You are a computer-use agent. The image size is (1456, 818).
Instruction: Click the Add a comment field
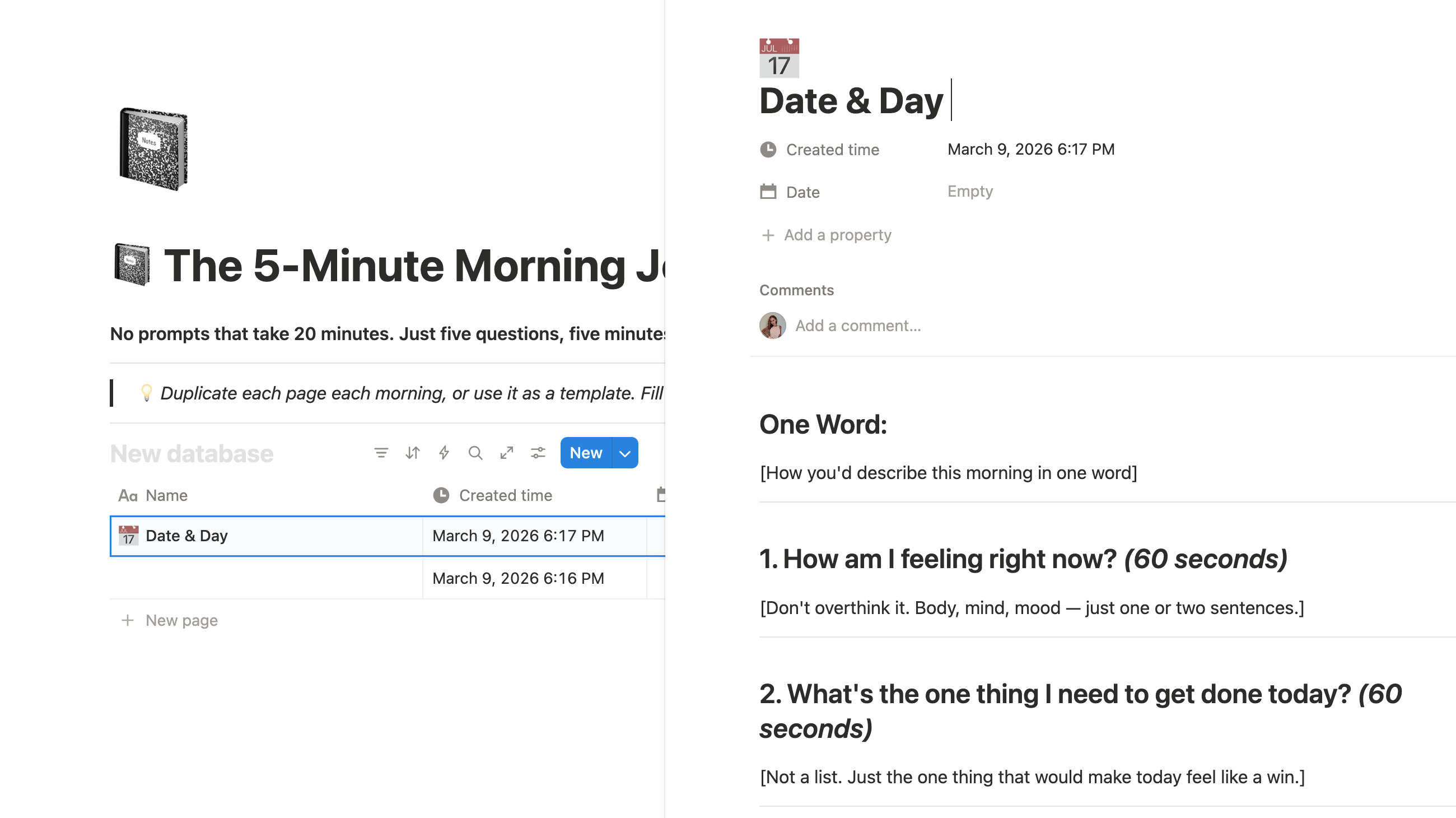point(858,326)
